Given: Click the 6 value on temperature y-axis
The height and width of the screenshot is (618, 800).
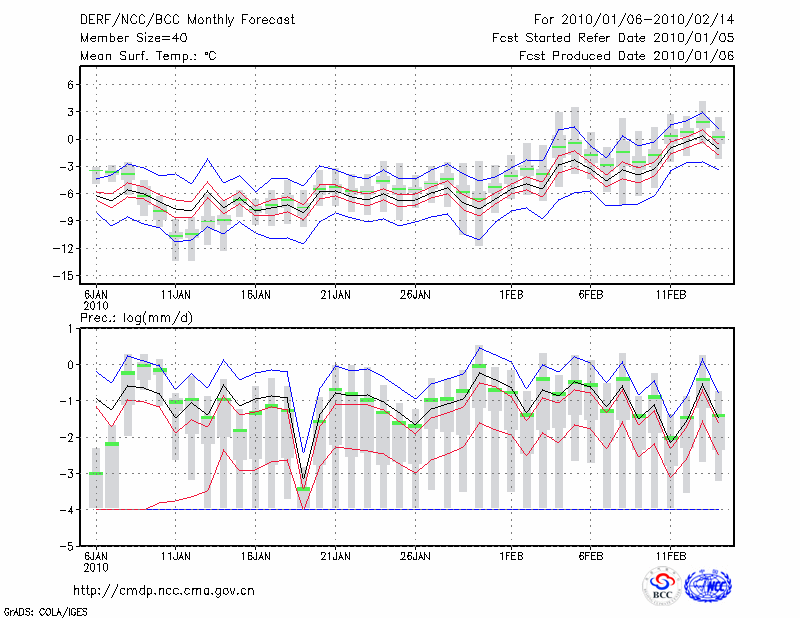Looking at the screenshot, I should tap(69, 85).
